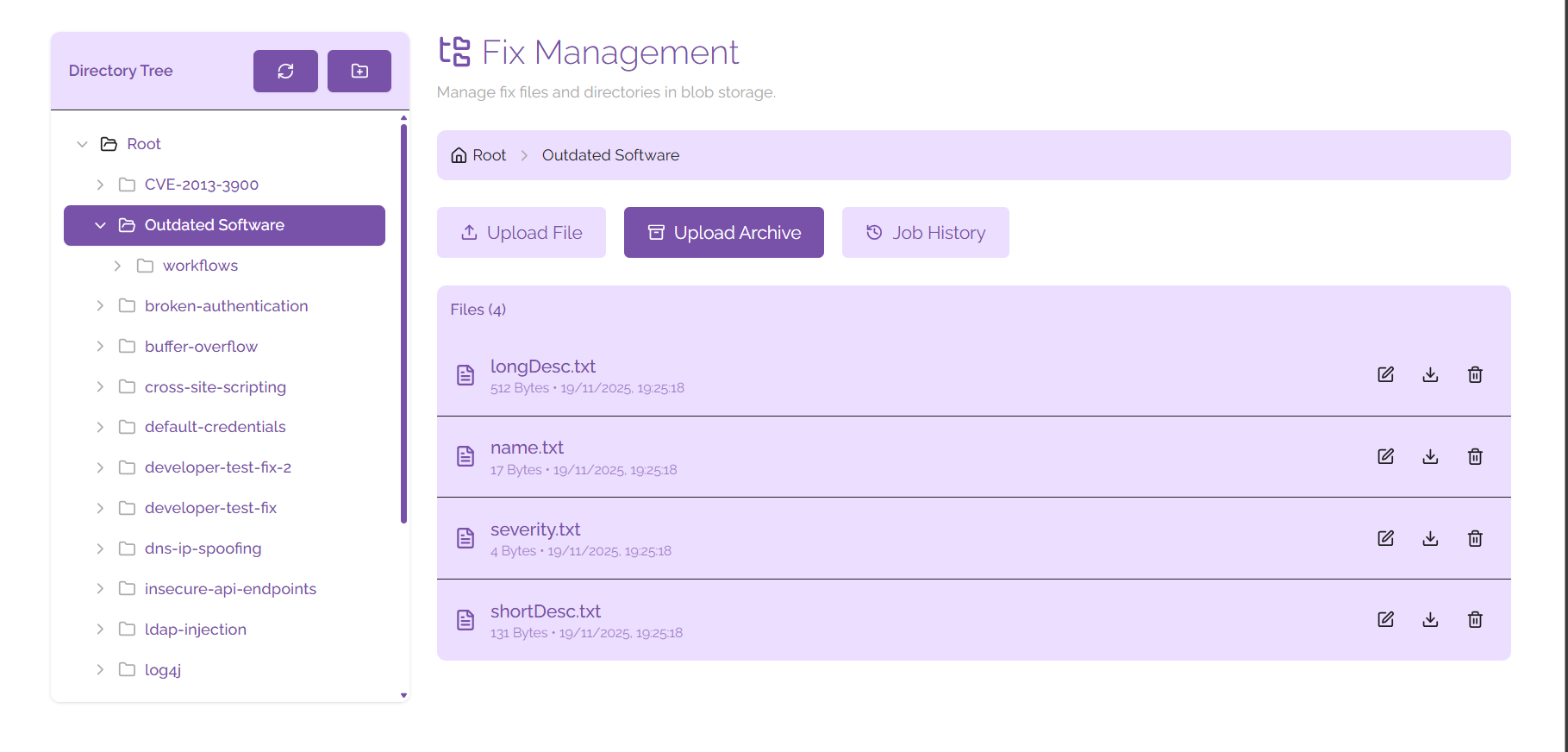Viewport: 1568px width, 752px height.
Task: Open Job History
Action: click(925, 232)
